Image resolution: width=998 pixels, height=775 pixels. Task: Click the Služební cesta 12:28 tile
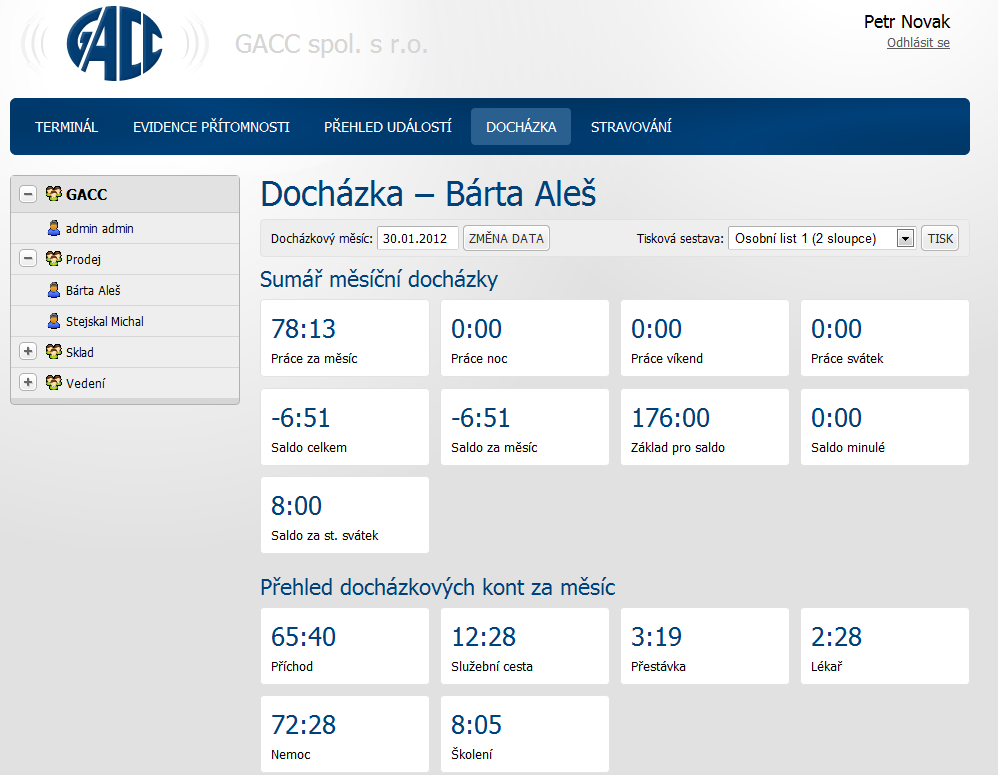click(x=524, y=646)
